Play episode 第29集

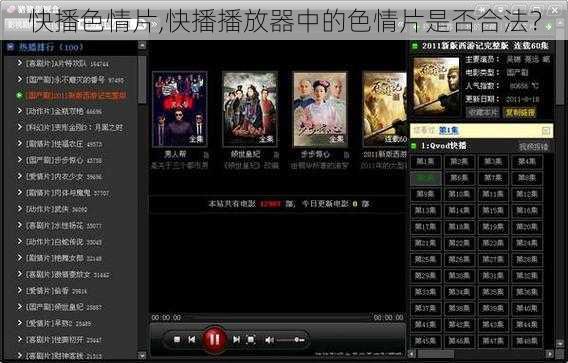click(x=425, y=276)
